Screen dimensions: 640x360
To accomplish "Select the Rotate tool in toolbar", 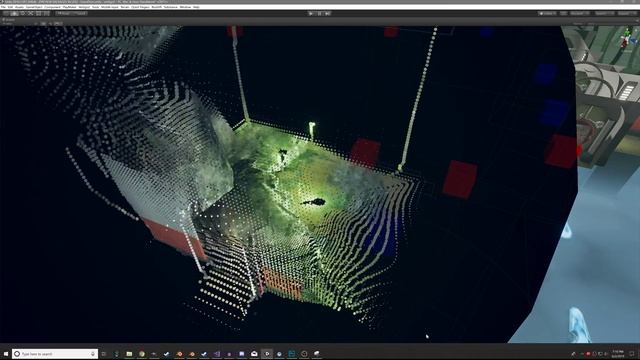I will tap(22, 13).
